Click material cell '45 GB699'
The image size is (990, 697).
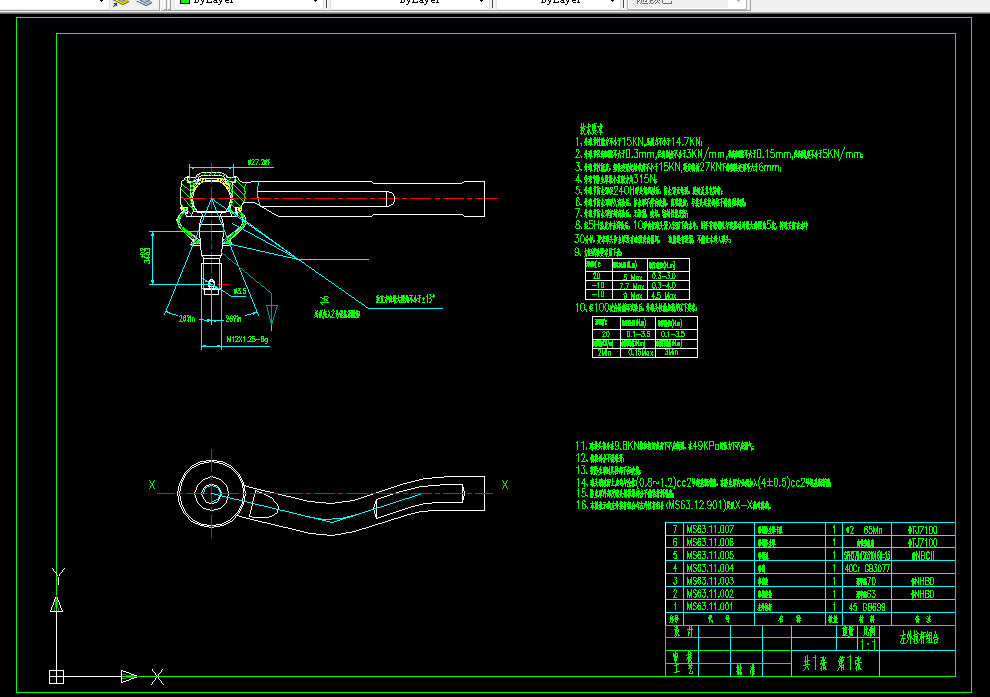[x=867, y=607]
